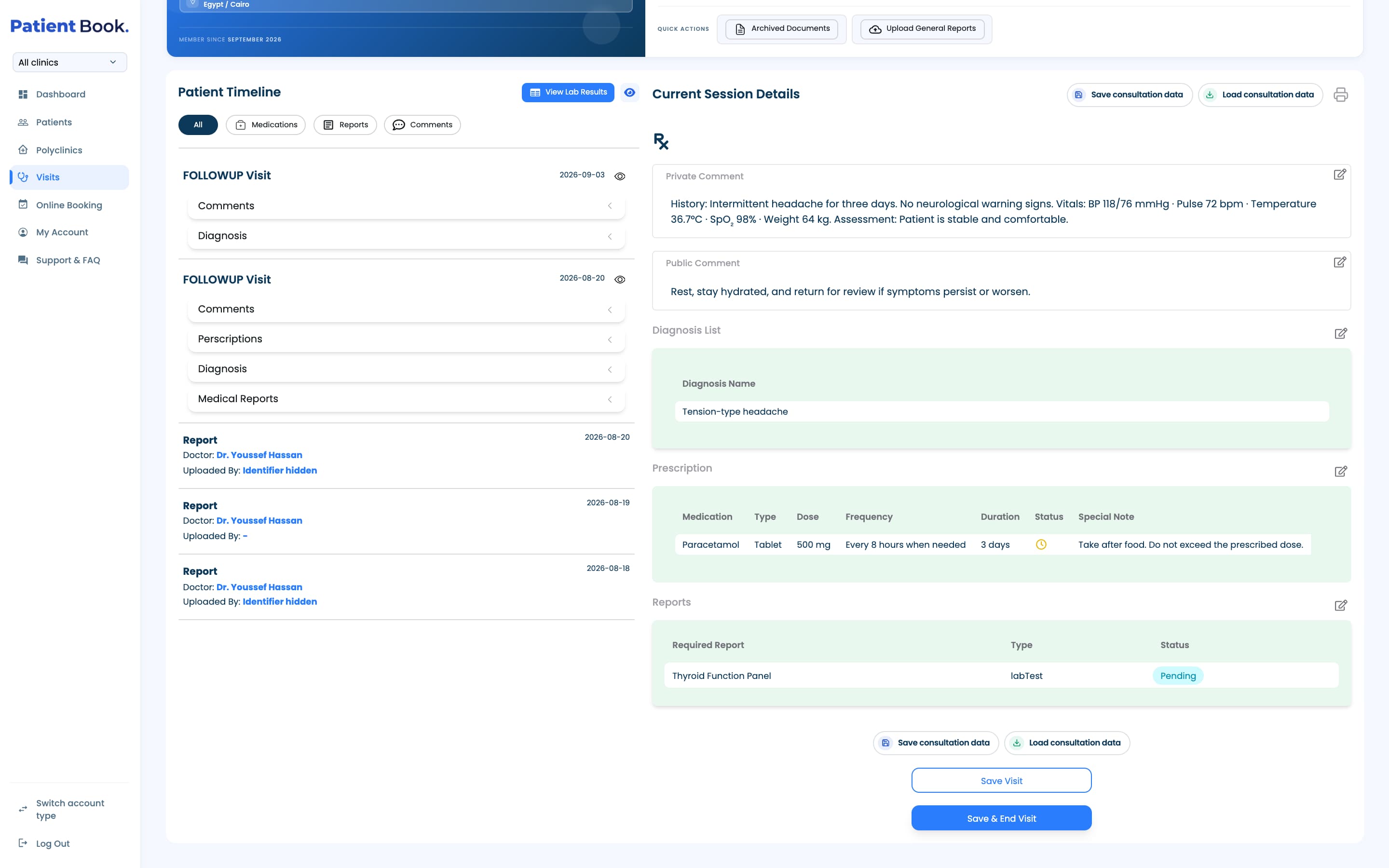Screen dimensions: 1389x868
Task: Expand Diagnosis under the 2026-09-03 visit
Action: point(406,236)
